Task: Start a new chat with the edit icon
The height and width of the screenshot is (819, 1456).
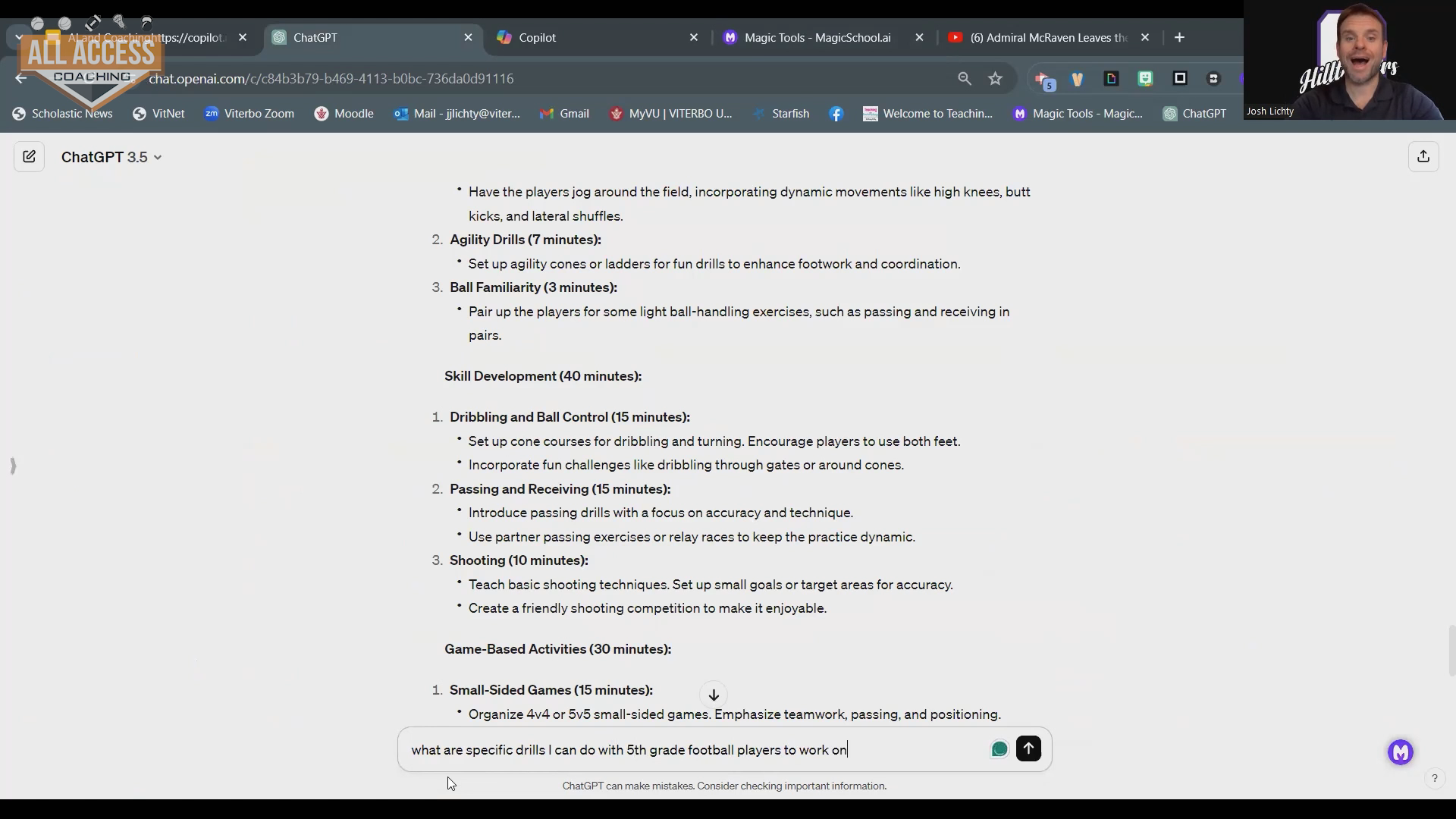Action: pos(29,157)
